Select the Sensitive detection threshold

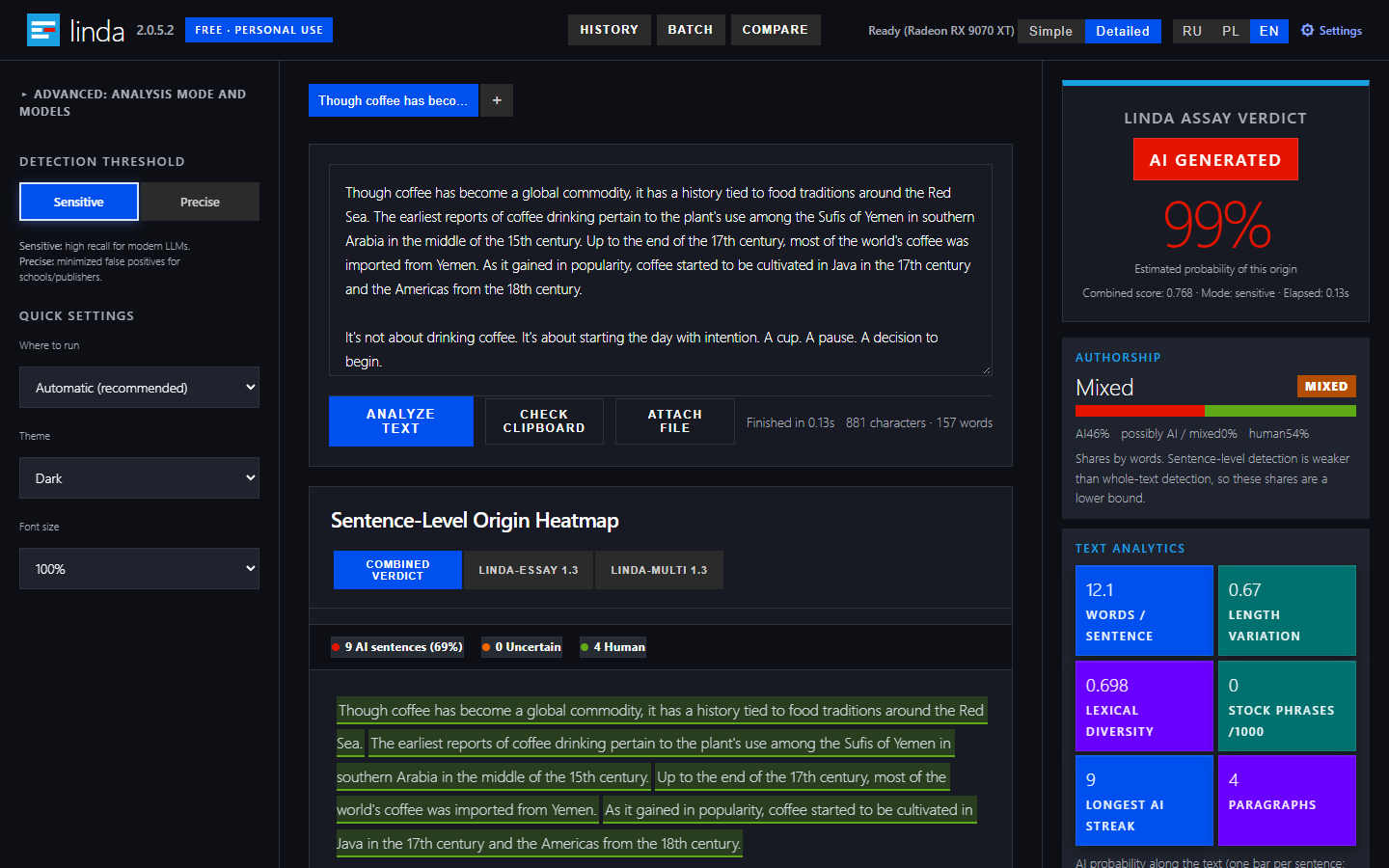[x=79, y=202]
